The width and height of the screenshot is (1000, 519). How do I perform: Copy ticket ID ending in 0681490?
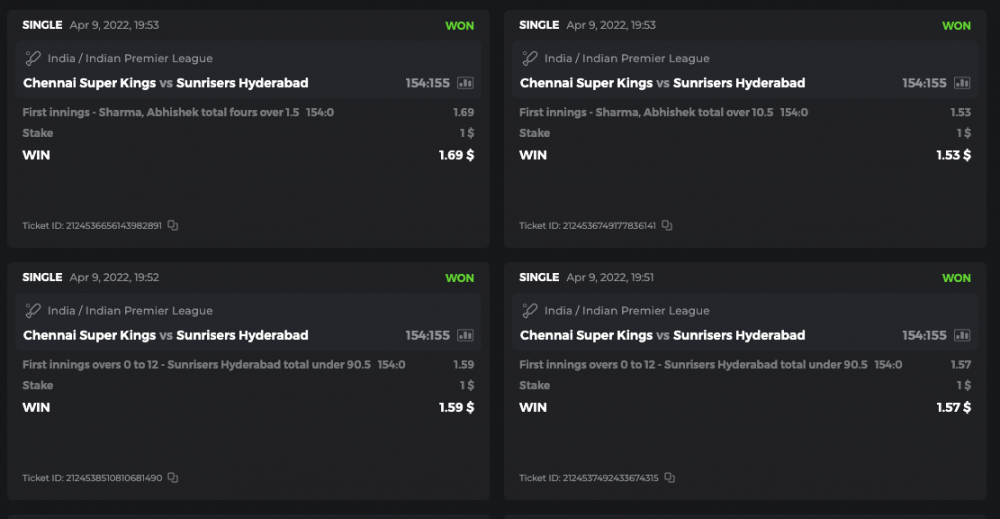click(173, 478)
